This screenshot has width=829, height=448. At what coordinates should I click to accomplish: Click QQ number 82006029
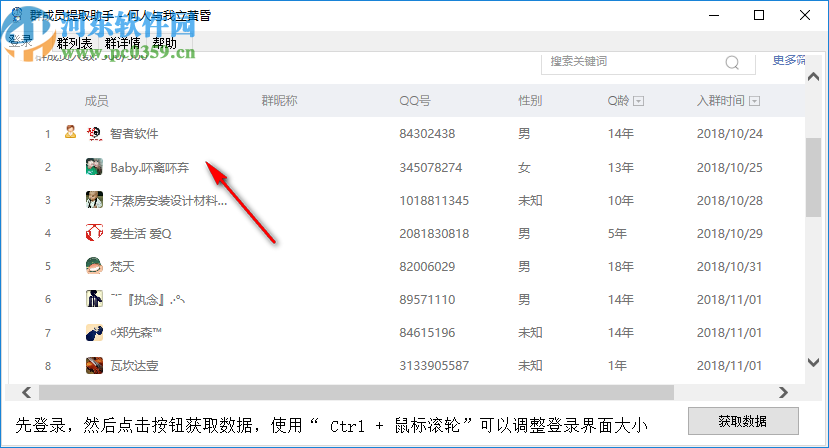(427, 267)
